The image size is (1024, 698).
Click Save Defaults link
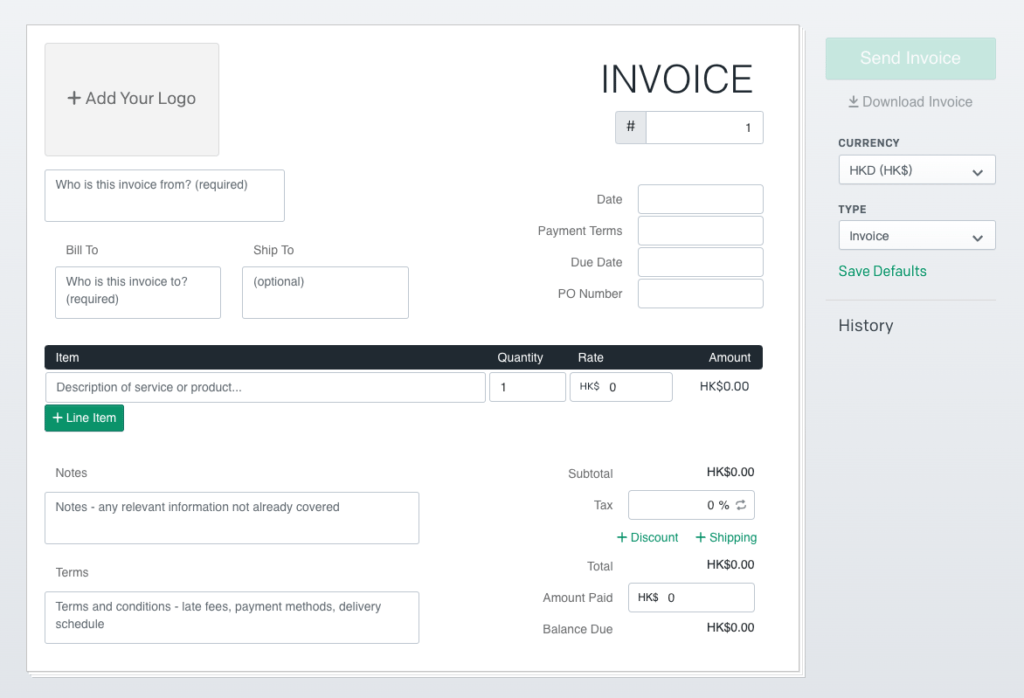pyautogui.click(x=882, y=271)
